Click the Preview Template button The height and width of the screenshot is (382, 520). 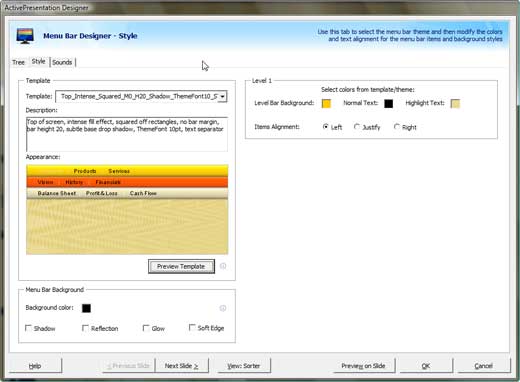pos(181,266)
